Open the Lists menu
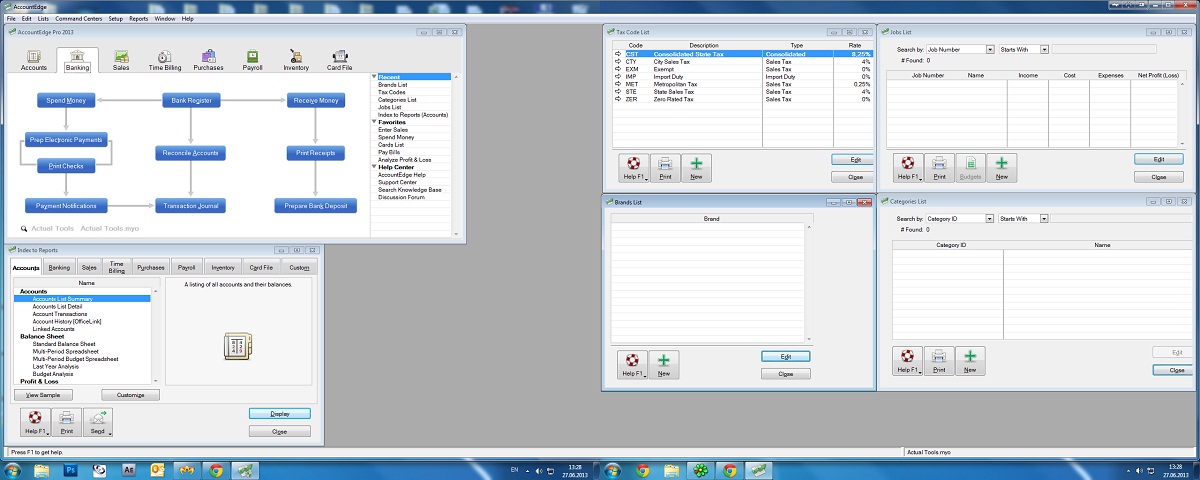1200x480 pixels. click(43, 19)
